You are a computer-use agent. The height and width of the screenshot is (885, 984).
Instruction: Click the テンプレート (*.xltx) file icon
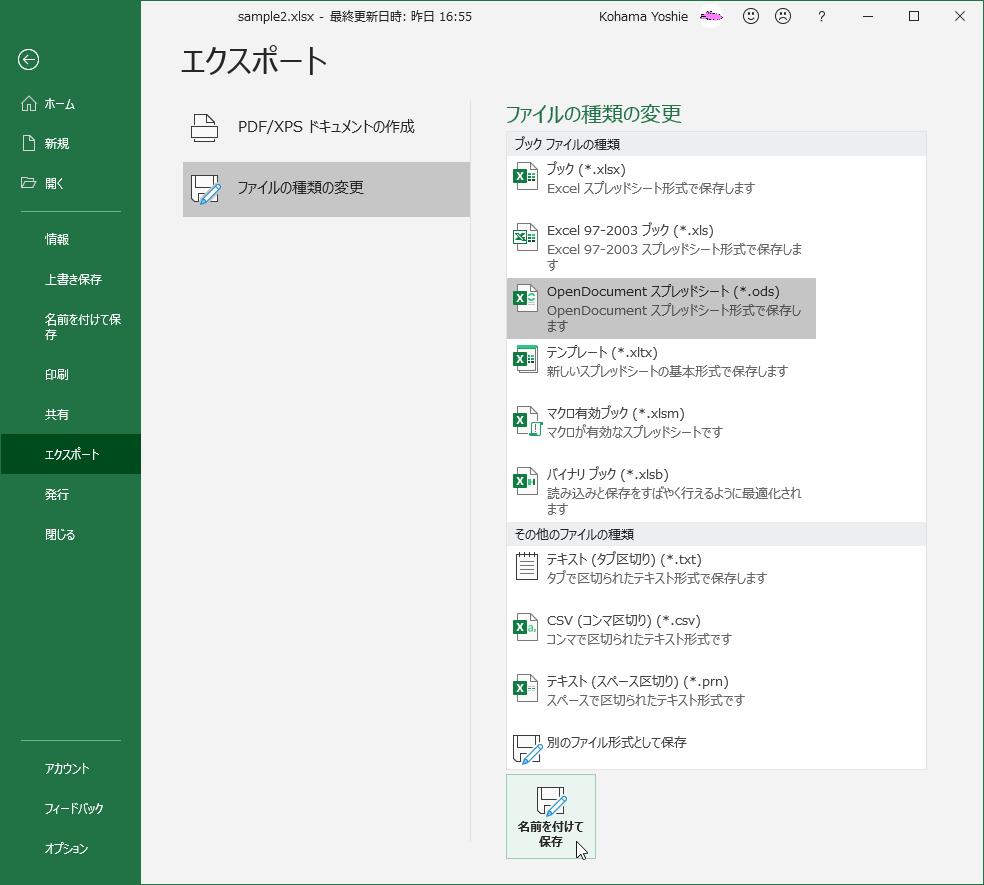(526, 359)
